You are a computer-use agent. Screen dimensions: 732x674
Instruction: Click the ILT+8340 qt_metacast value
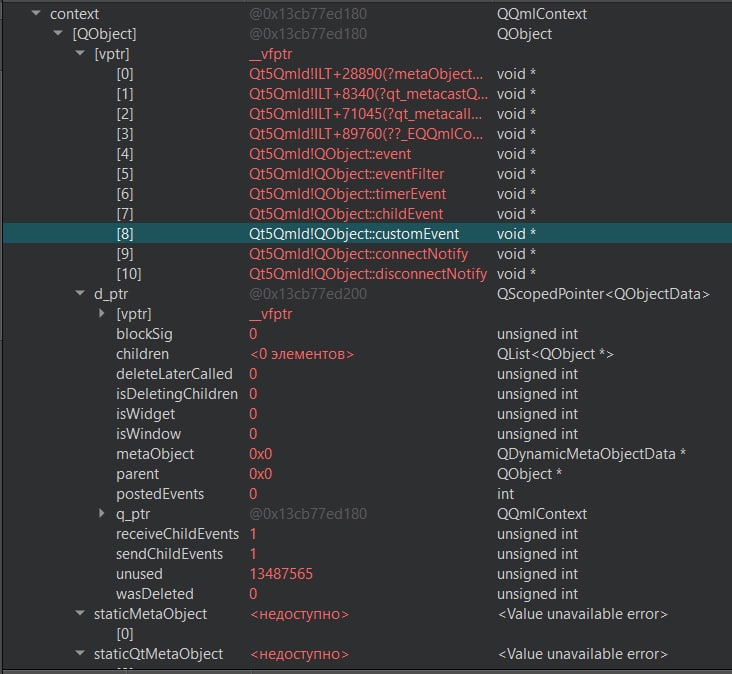[368, 94]
